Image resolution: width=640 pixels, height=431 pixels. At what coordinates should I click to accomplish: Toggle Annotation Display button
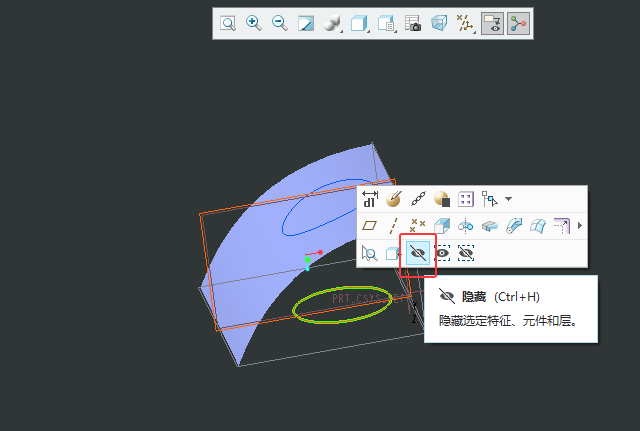[492, 23]
